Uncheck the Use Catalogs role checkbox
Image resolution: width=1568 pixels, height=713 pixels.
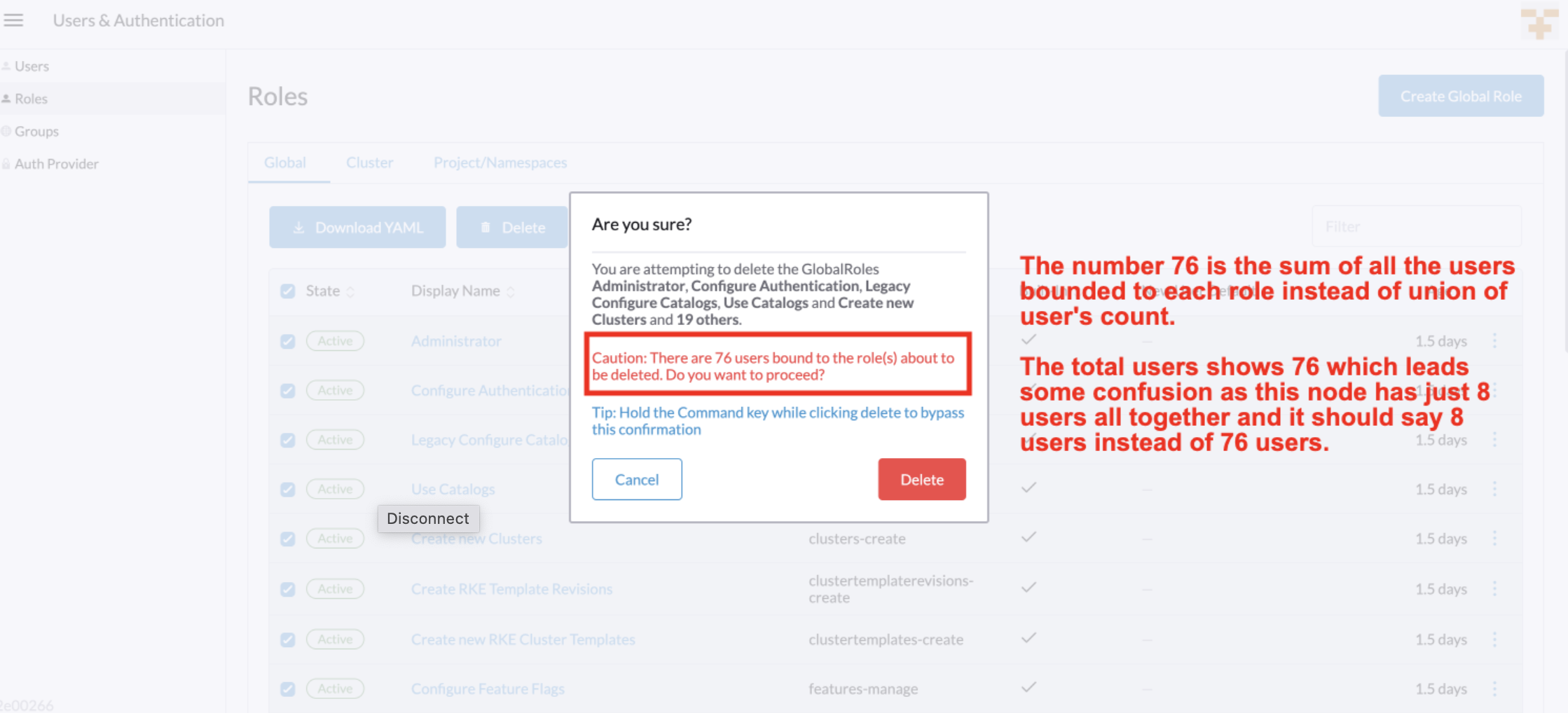point(288,489)
